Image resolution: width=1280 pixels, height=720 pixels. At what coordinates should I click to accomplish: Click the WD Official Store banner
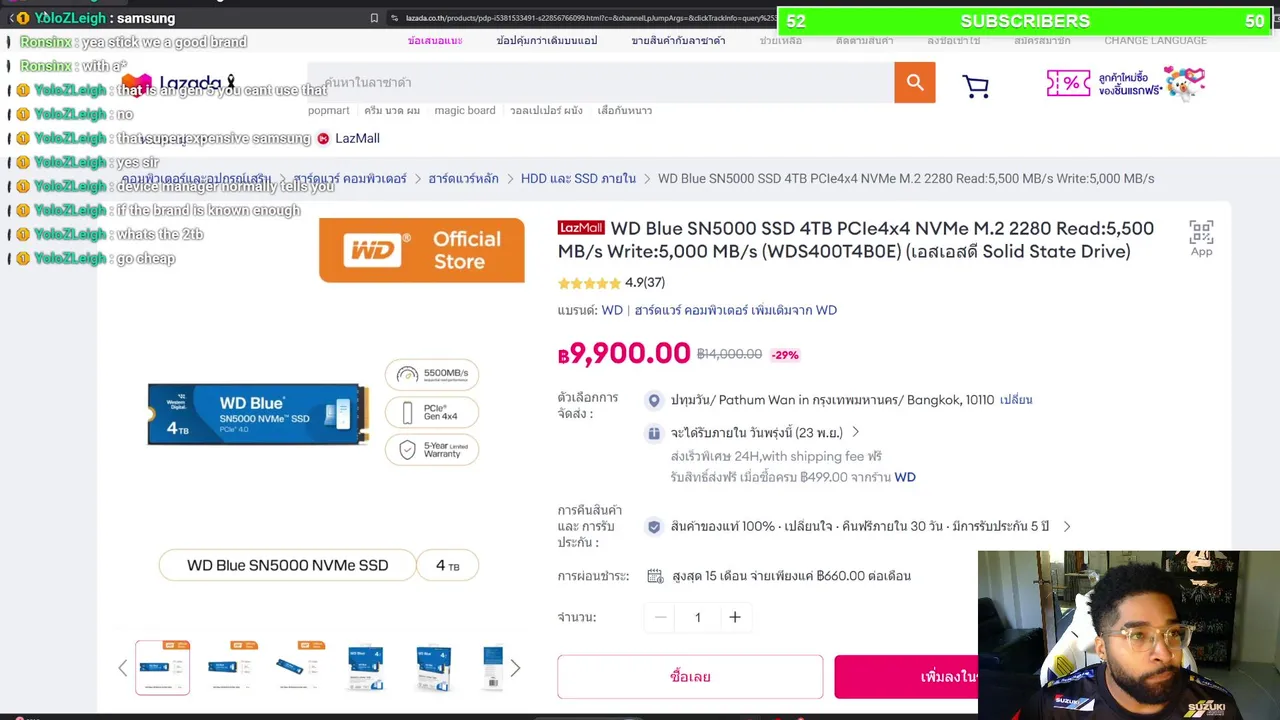pyautogui.click(x=422, y=250)
